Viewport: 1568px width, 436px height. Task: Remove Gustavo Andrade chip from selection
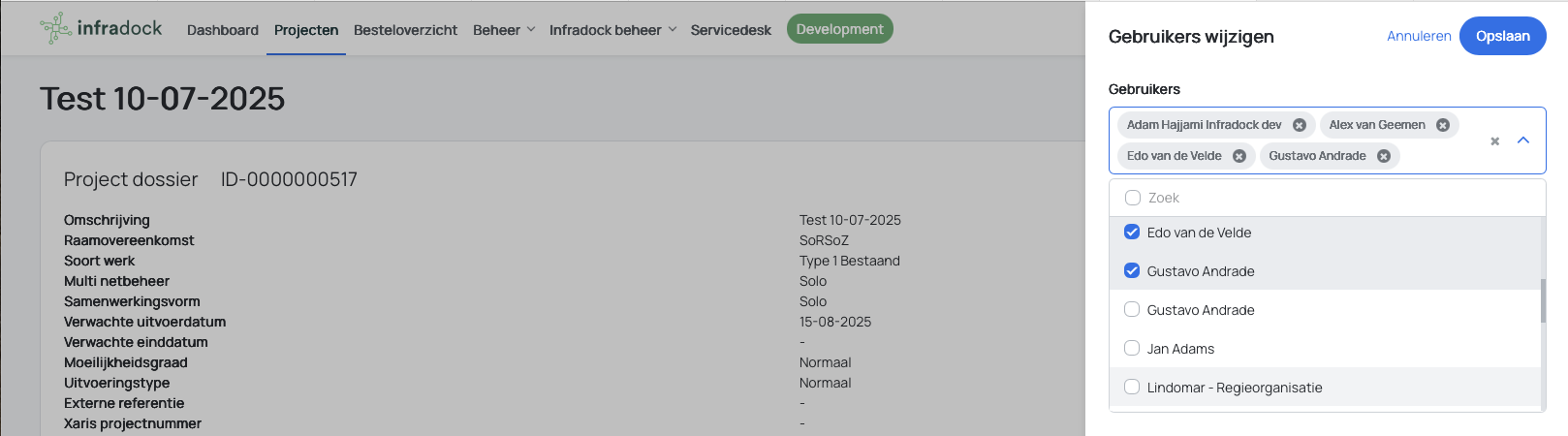(x=1384, y=156)
